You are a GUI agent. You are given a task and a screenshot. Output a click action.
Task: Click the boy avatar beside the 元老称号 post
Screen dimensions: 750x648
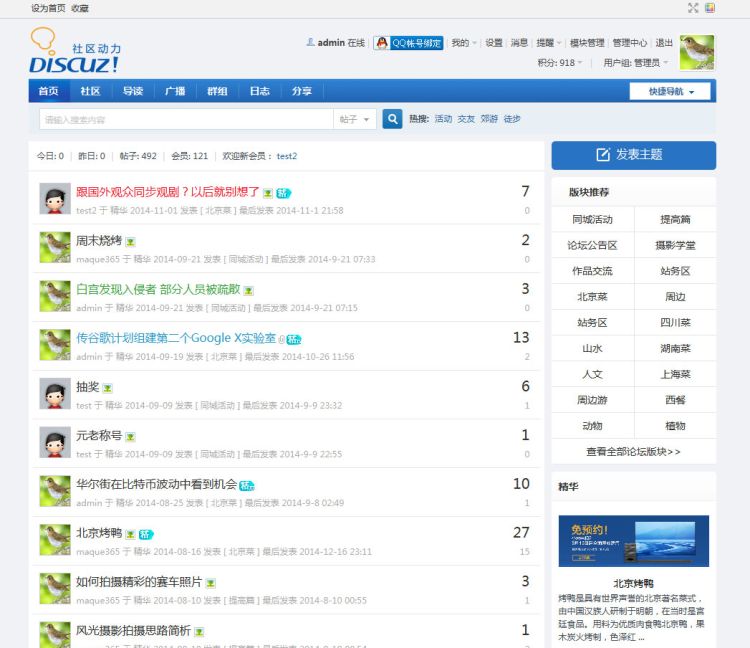point(55,442)
